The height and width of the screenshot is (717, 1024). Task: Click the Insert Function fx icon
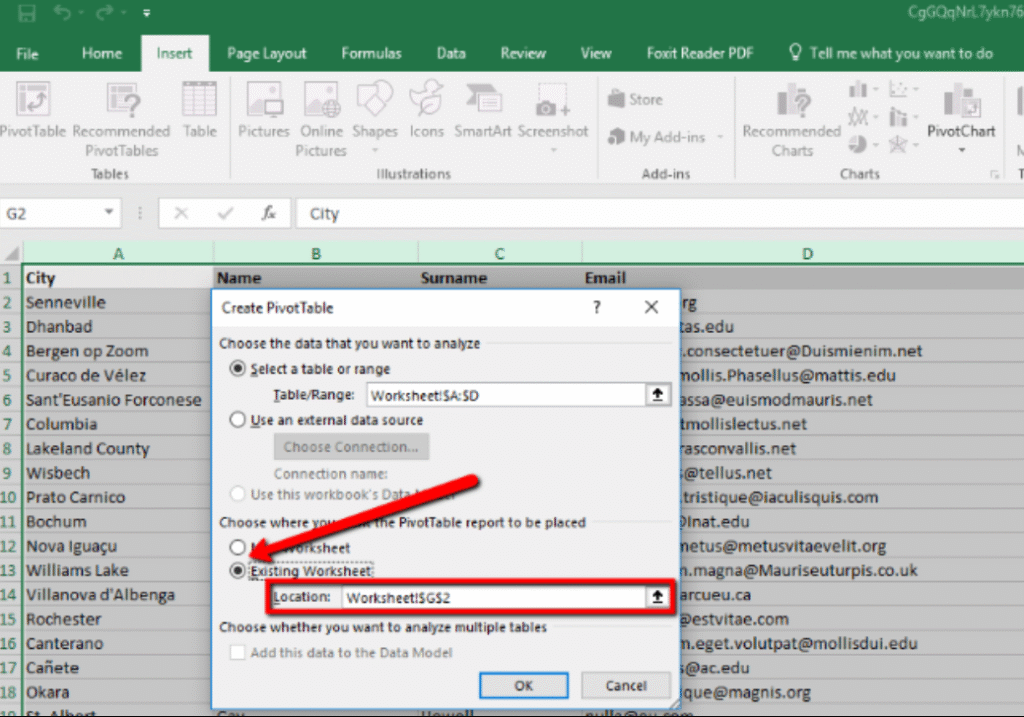(268, 214)
